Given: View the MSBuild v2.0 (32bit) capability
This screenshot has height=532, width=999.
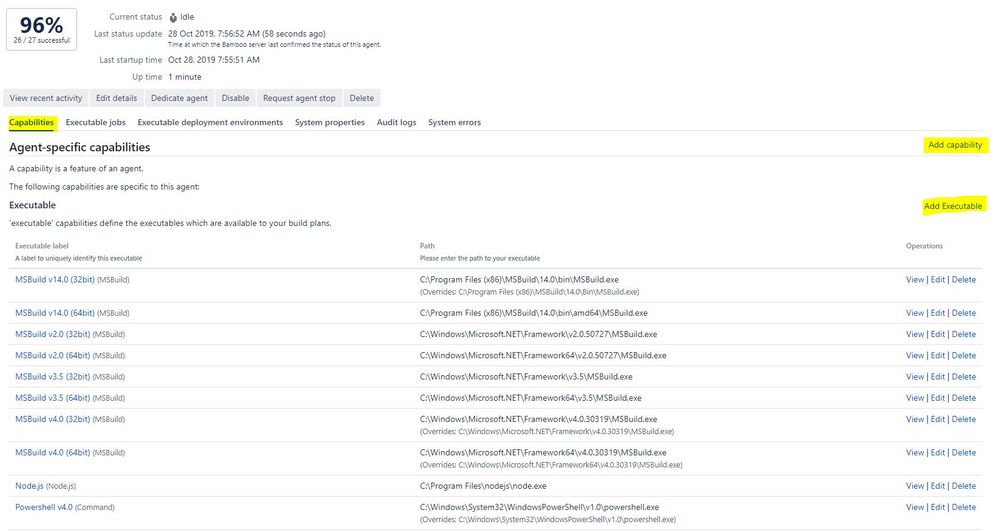Looking at the screenshot, I should (x=915, y=334).
